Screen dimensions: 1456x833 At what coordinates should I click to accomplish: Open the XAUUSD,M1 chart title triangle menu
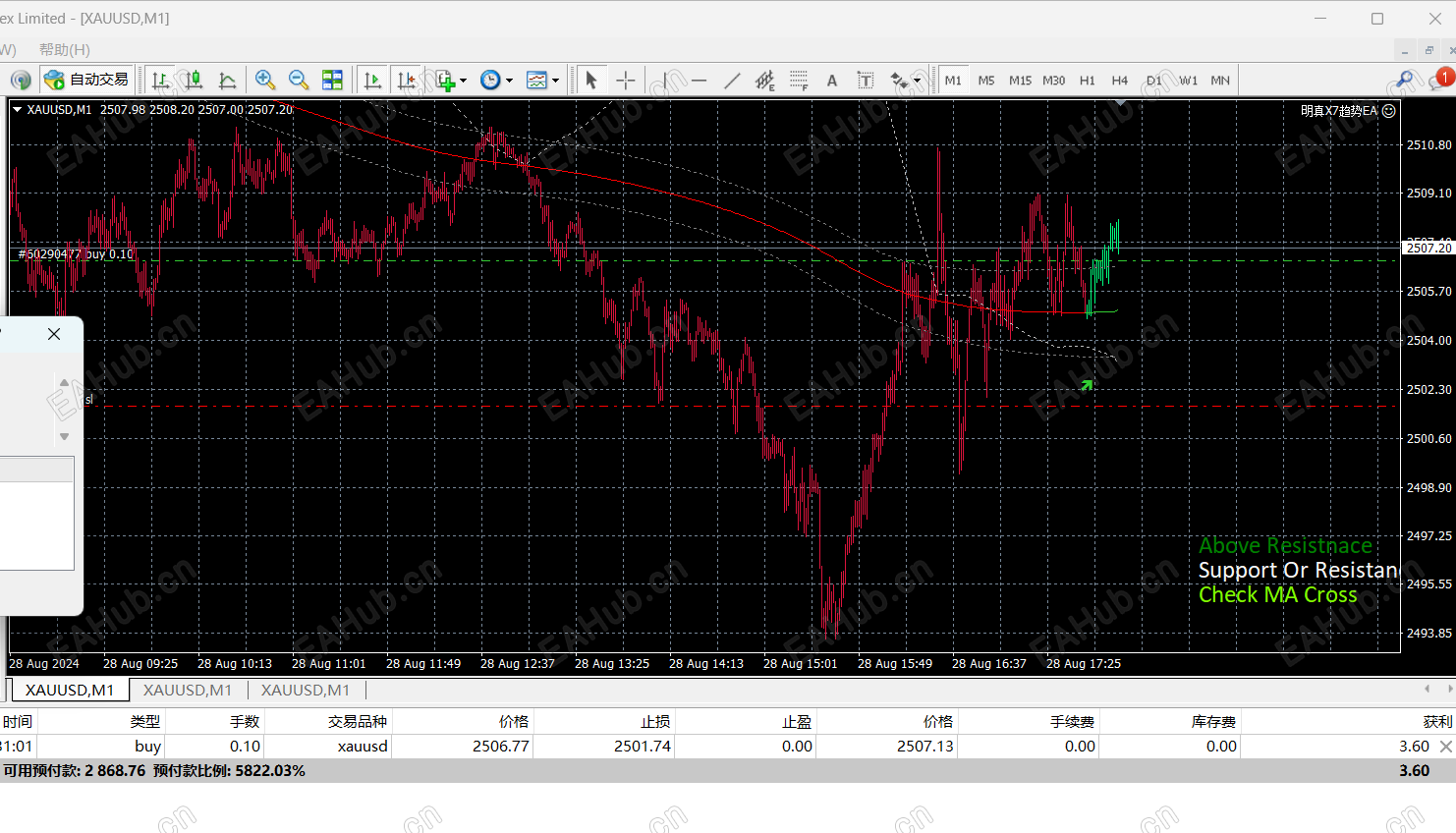point(17,110)
